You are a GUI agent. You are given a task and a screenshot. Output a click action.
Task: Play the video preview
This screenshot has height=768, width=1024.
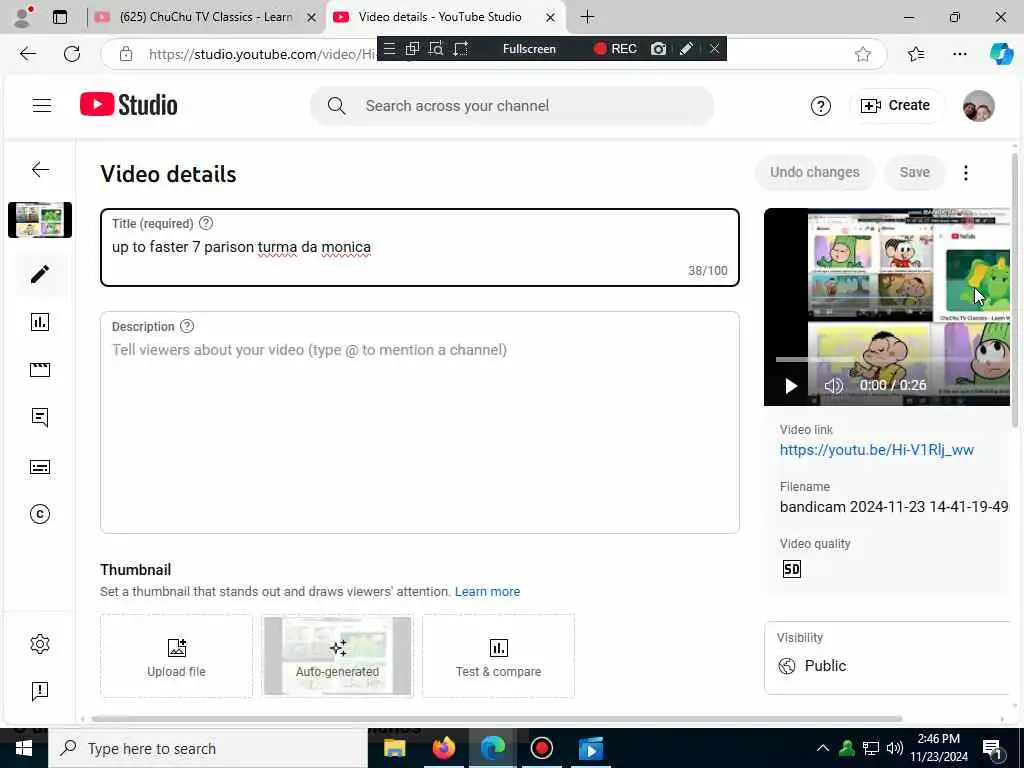[x=791, y=386]
